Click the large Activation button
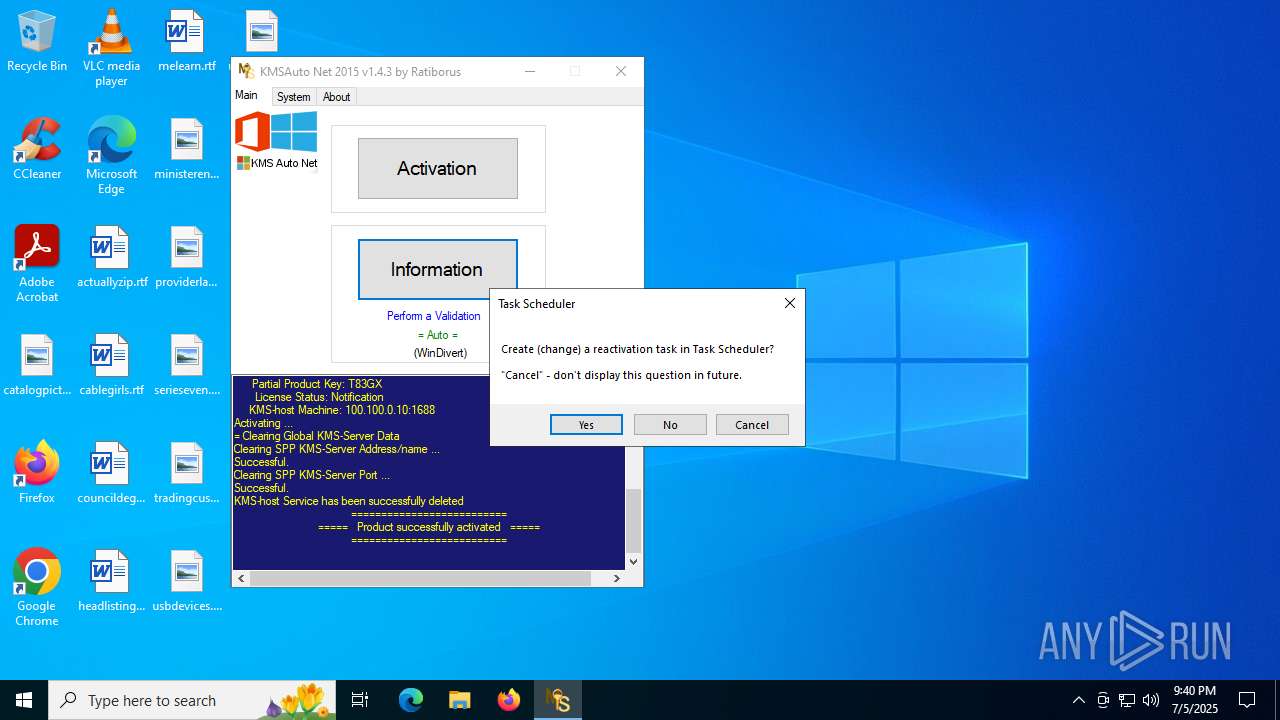Image resolution: width=1280 pixels, height=720 pixels. click(438, 168)
